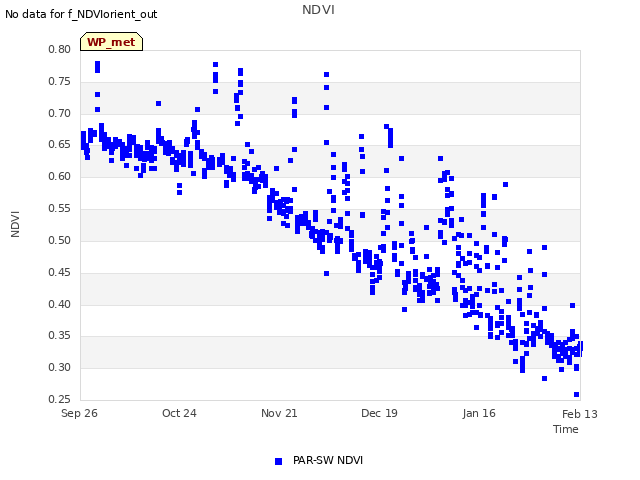Click the 0.45 y-axis tick value
Image resolution: width=640 pixels, height=480 pixels.
60,272
